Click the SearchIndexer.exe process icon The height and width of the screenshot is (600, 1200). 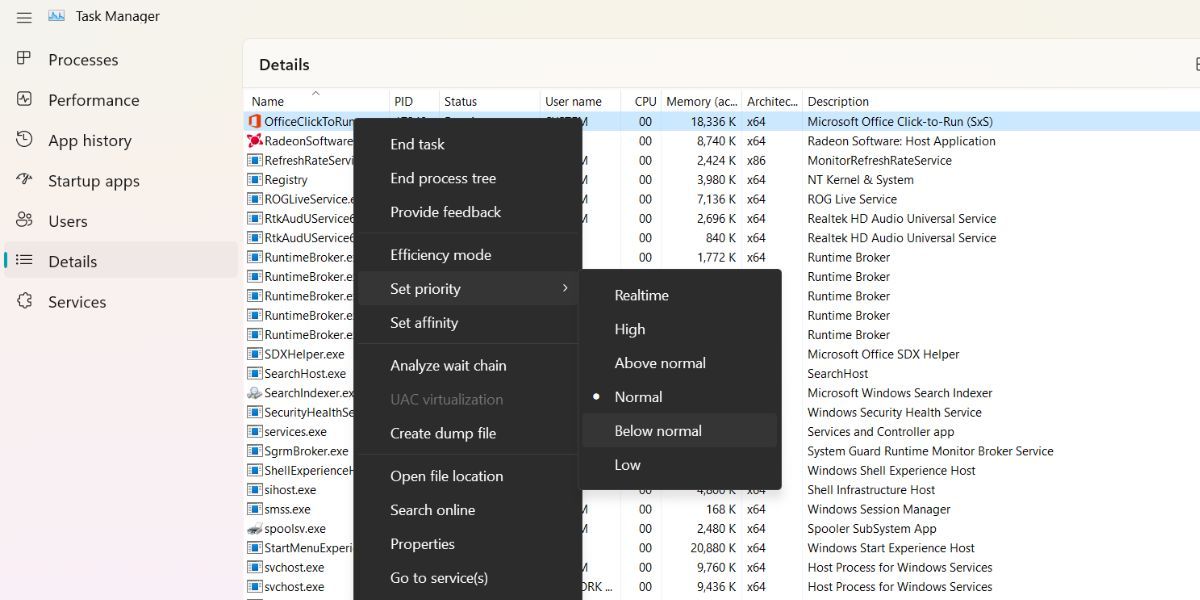click(x=255, y=393)
